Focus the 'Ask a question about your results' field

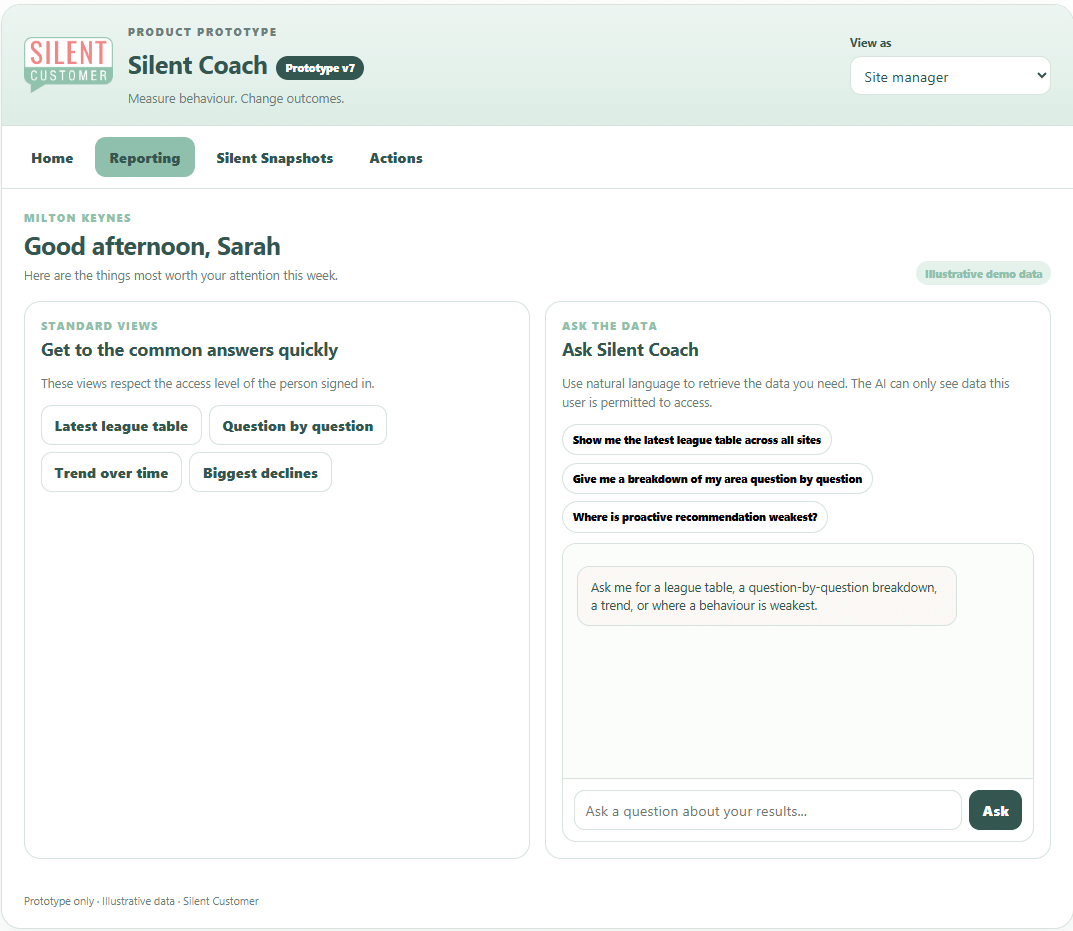click(768, 811)
